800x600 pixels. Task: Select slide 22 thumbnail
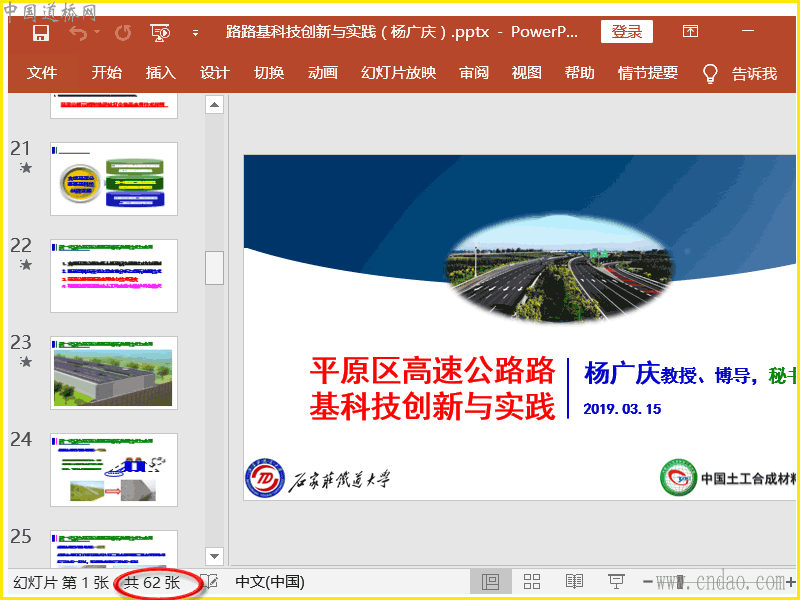[x=114, y=276]
